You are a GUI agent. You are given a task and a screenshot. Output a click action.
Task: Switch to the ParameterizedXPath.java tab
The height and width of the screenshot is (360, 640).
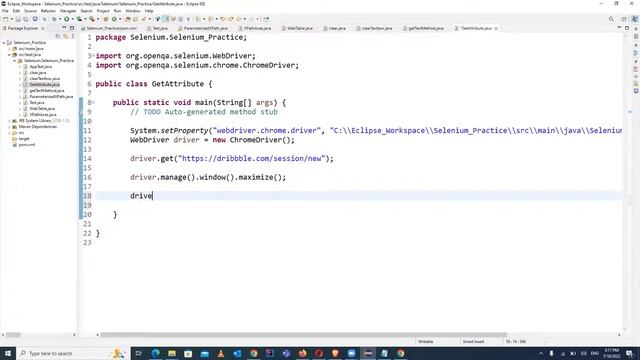click(x=203, y=28)
